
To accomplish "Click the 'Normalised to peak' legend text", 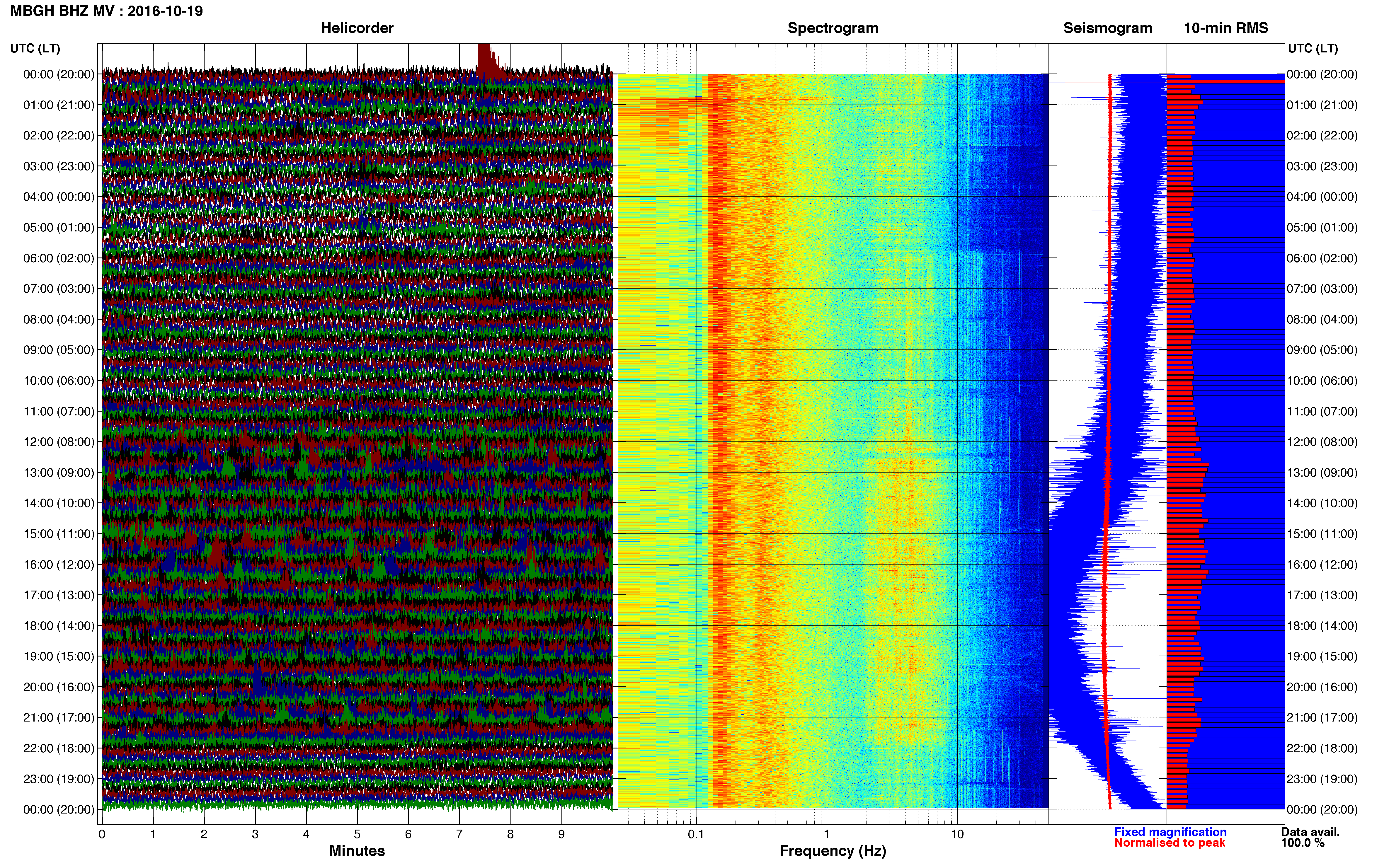I will pos(1170,843).
